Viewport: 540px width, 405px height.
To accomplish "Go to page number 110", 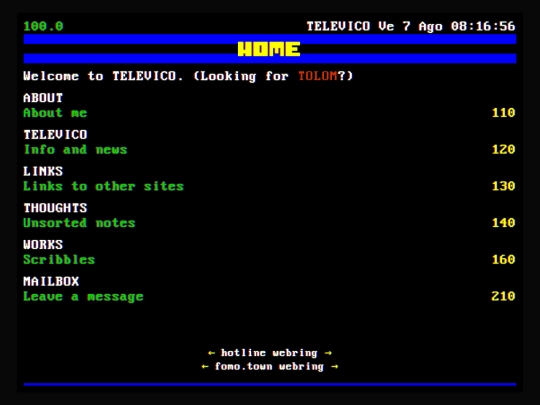I will 503,113.
